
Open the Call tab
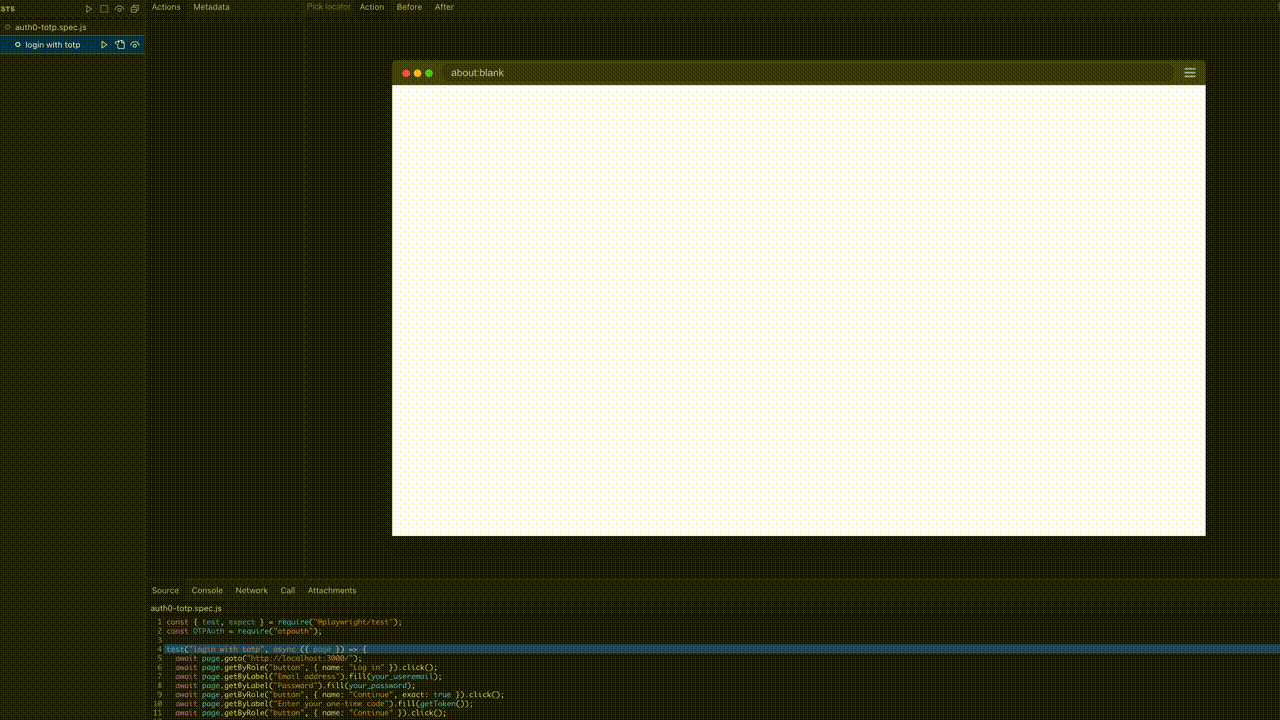point(287,590)
